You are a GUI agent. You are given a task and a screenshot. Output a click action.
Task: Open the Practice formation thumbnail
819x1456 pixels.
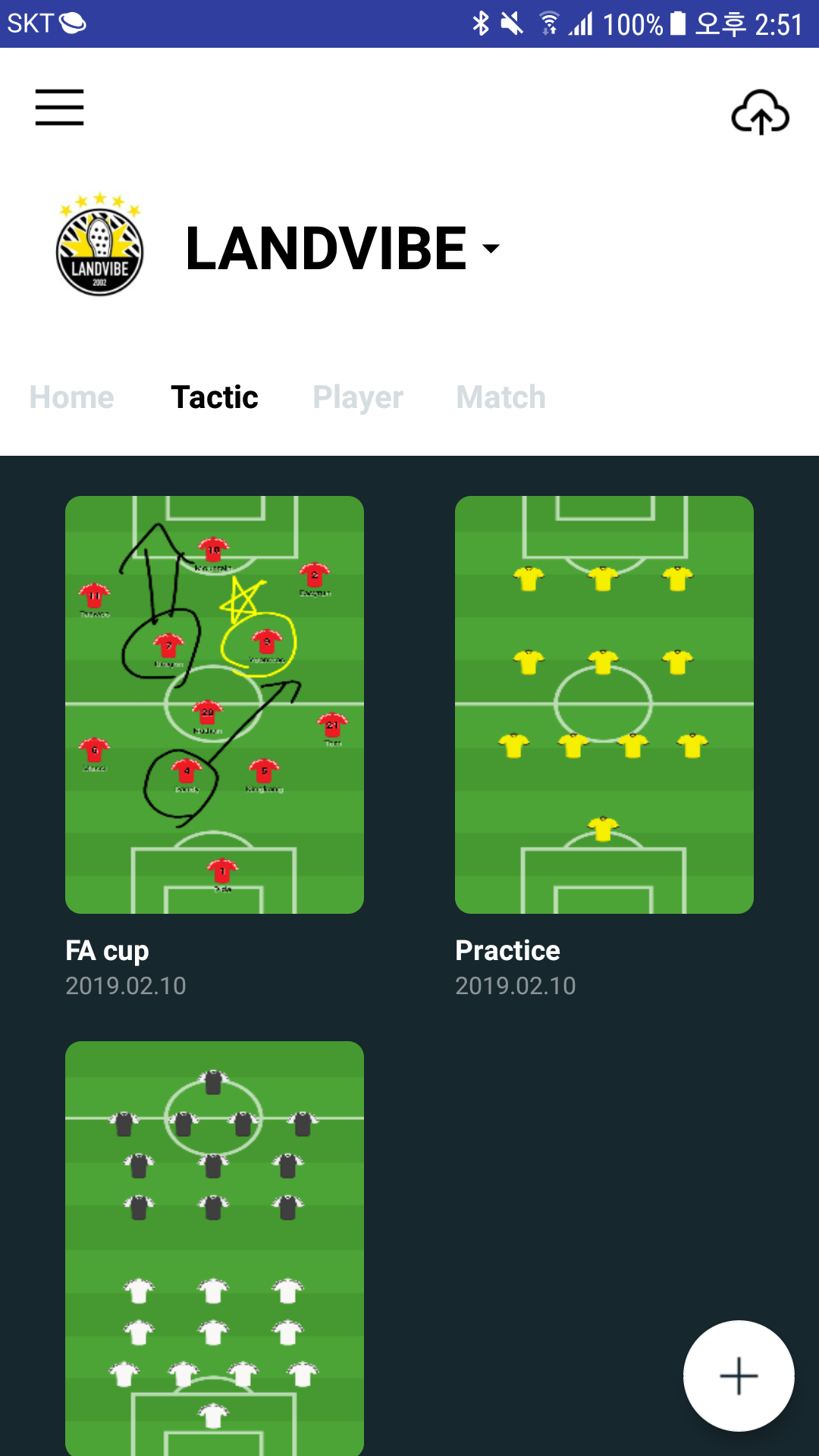[x=604, y=704]
